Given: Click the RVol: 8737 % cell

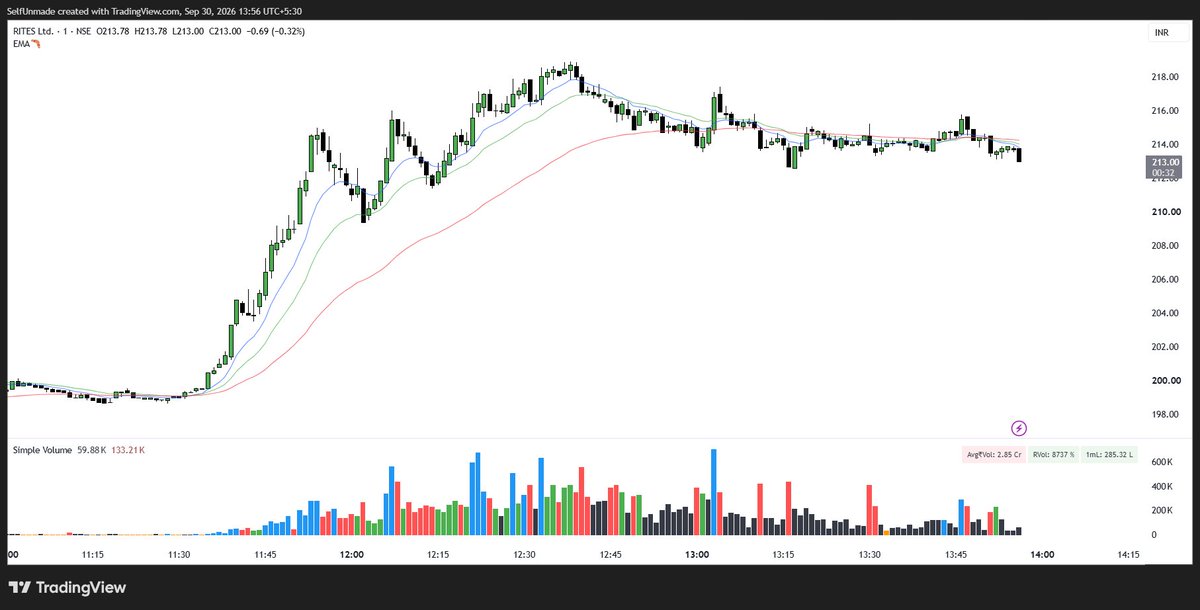Looking at the screenshot, I should (x=1053, y=455).
